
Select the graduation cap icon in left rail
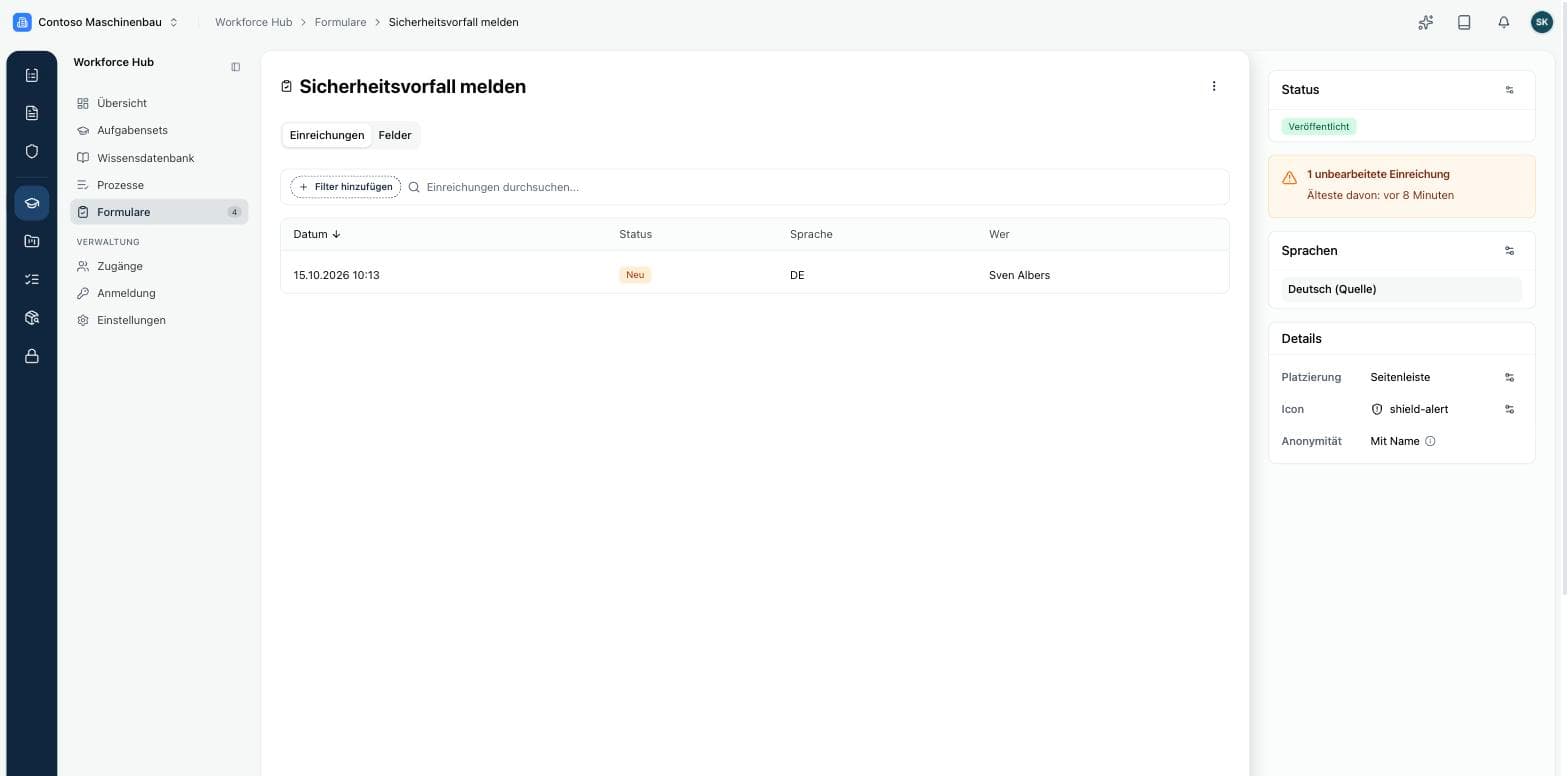pos(32,203)
